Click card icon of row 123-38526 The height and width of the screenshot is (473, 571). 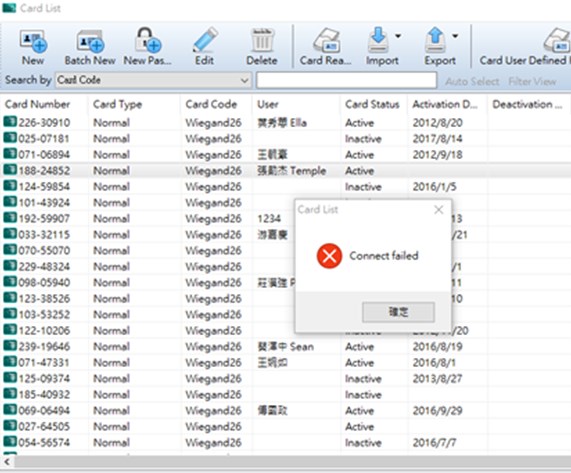(10, 297)
